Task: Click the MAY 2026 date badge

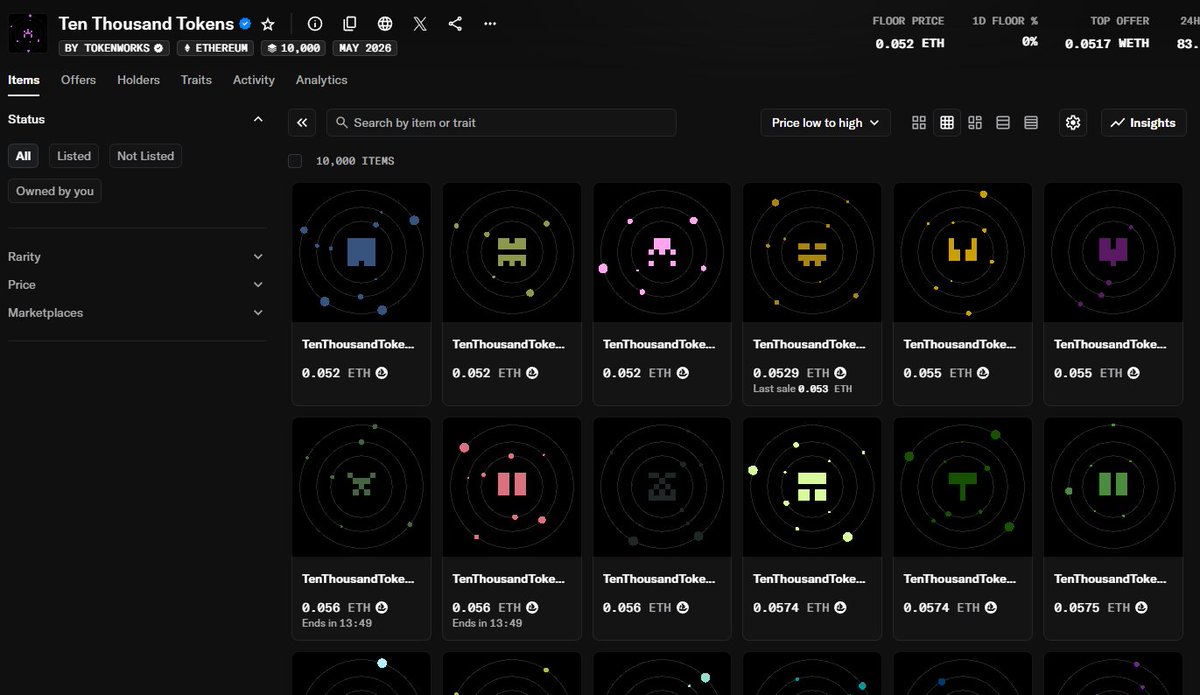Action: pos(365,48)
